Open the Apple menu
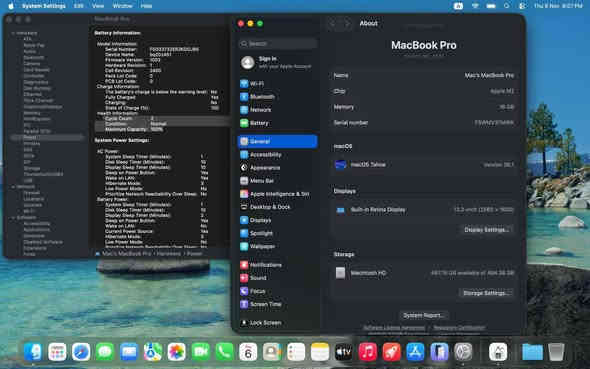590x369 pixels. pyautogui.click(x=11, y=6)
